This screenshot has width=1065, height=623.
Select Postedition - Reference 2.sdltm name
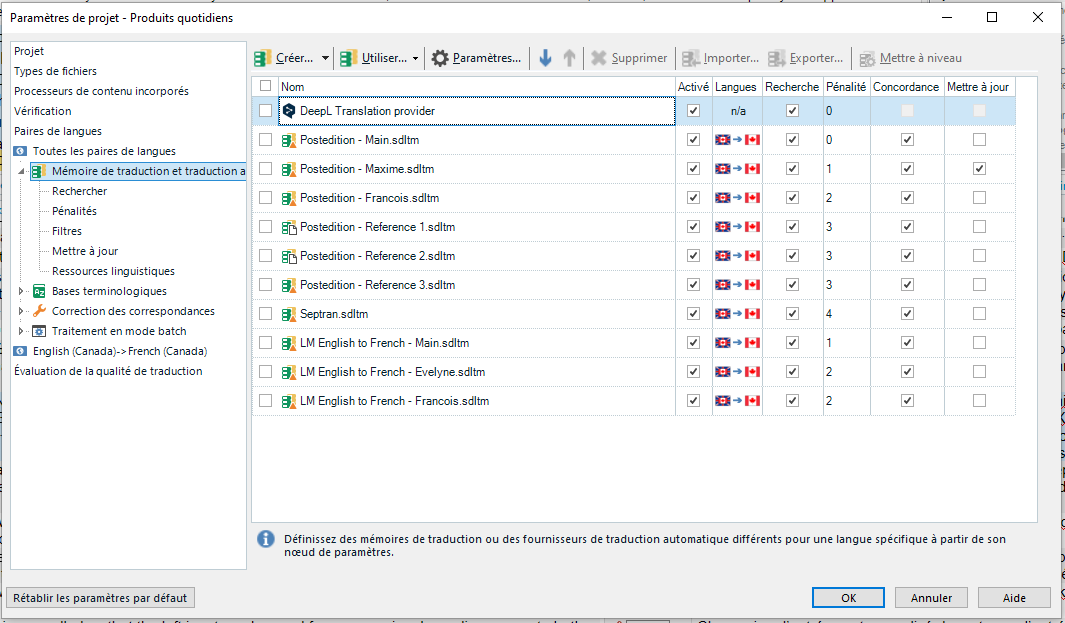point(378,256)
